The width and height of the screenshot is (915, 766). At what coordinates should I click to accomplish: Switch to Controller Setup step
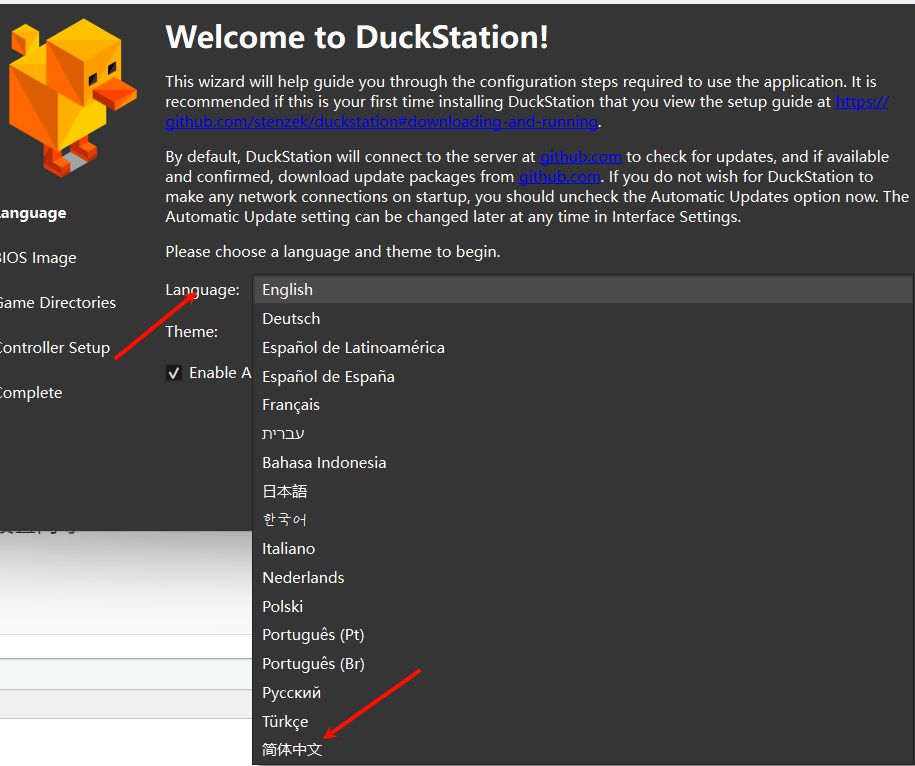(54, 348)
